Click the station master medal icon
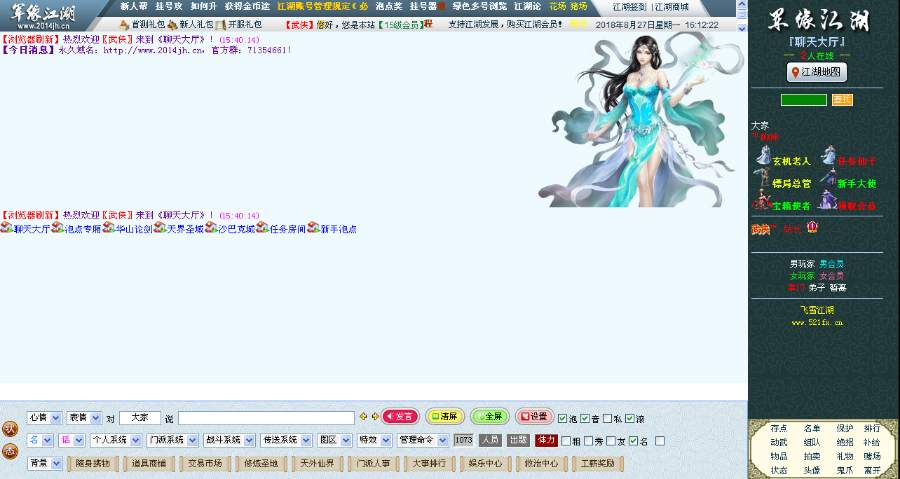Image resolution: width=900 pixels, height=479 pixels. (812, 228)
